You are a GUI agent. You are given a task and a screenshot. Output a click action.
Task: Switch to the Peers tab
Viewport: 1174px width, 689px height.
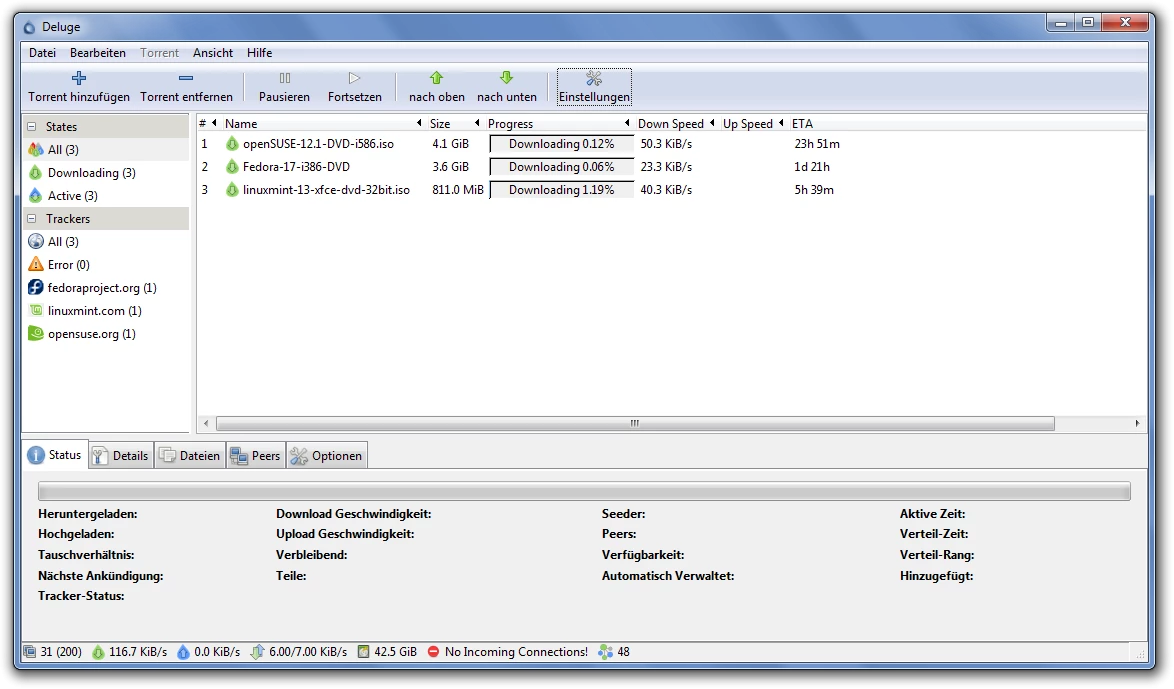[x=256, y=456]
